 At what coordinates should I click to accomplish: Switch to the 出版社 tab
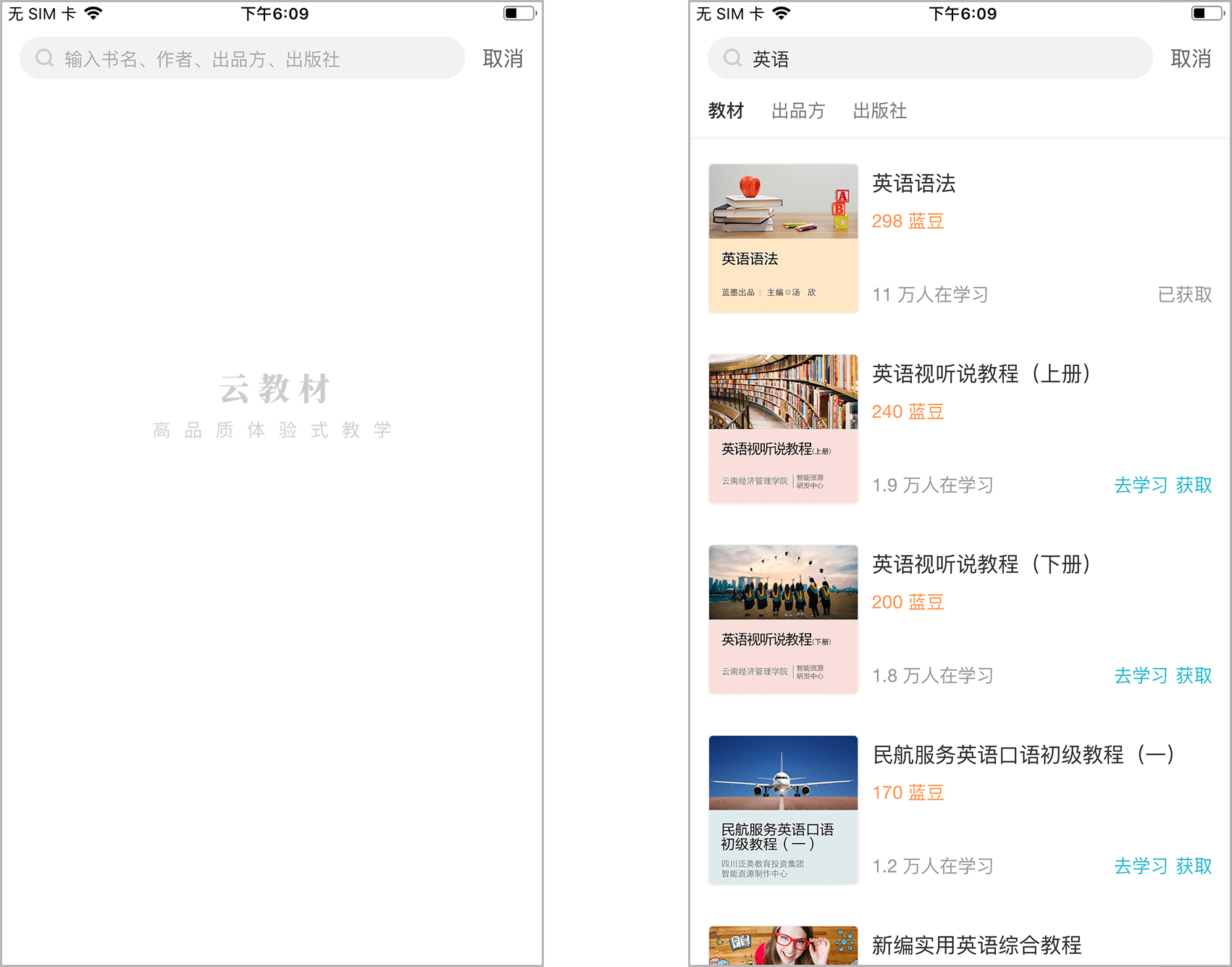point(879,111)
